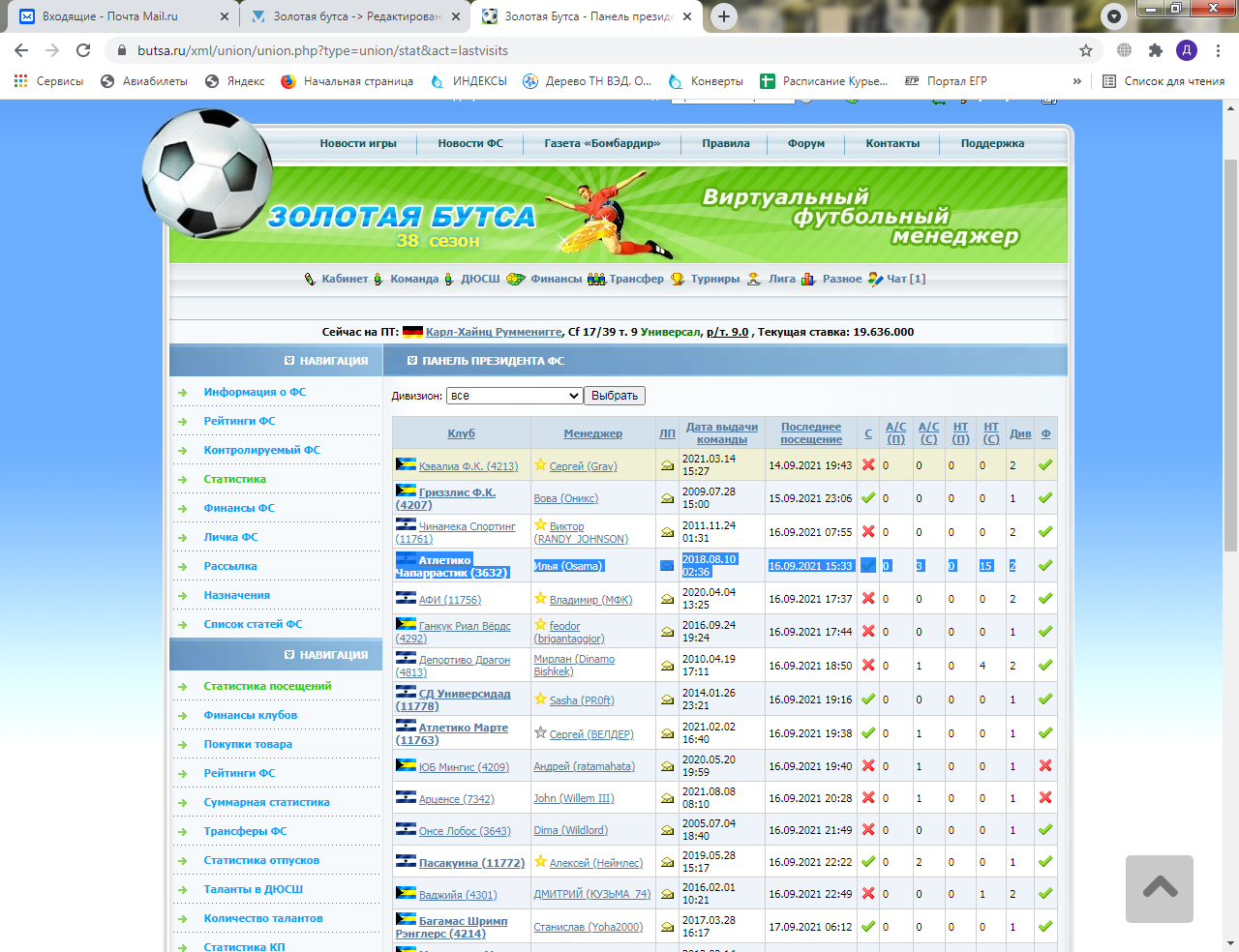Open Chrome three-dot menu
The image size is (1239, 952).
tap(1218, 50)
